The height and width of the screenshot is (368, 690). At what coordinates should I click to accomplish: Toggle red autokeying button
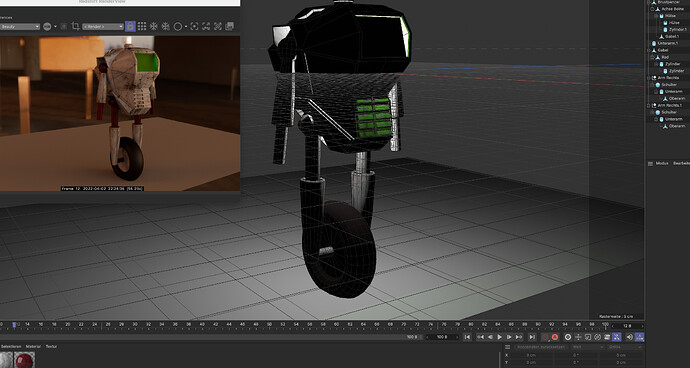tap(555, 337)
